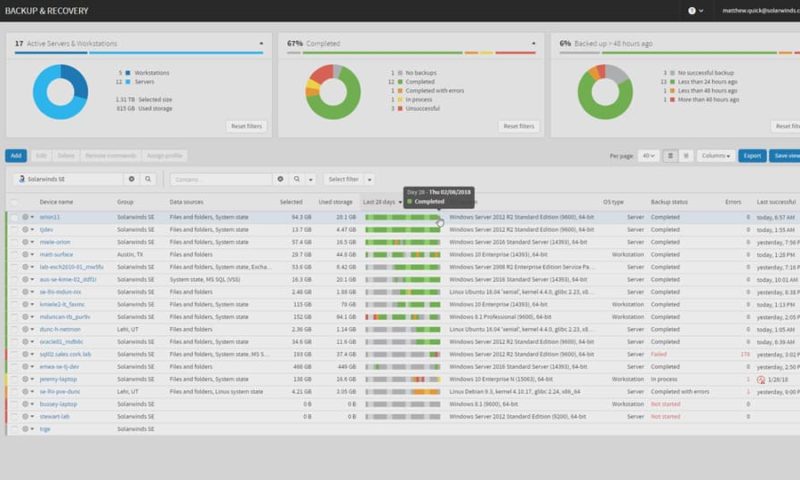Clear the Solarwinds SE customer filter icon
Viewport: 800px width, 480px height.
click(x=132, y=179)
